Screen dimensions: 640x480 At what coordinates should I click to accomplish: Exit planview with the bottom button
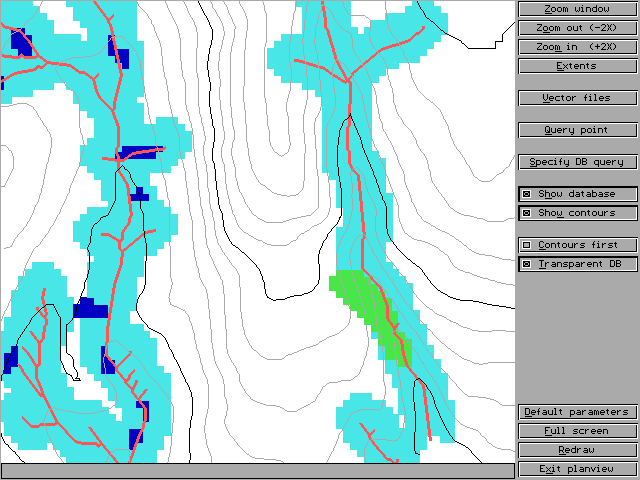(578, 469)
